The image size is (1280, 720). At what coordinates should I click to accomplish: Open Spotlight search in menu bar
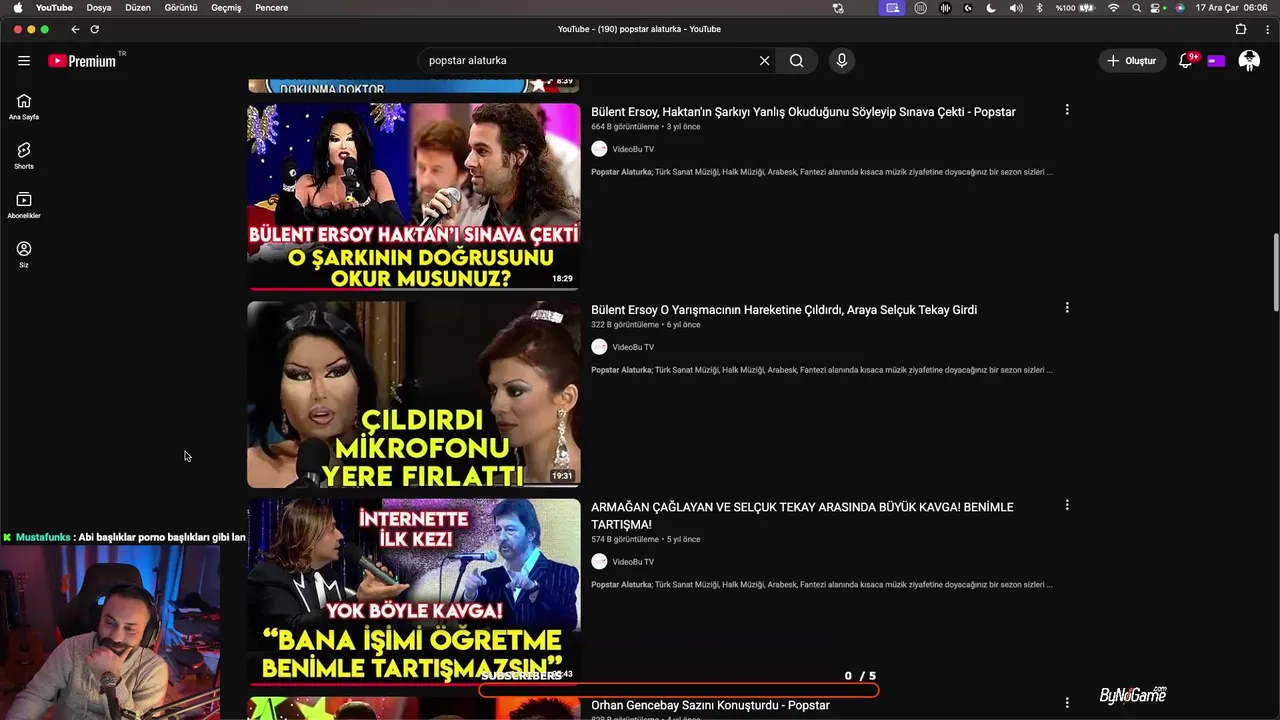tap(1137, 8)
